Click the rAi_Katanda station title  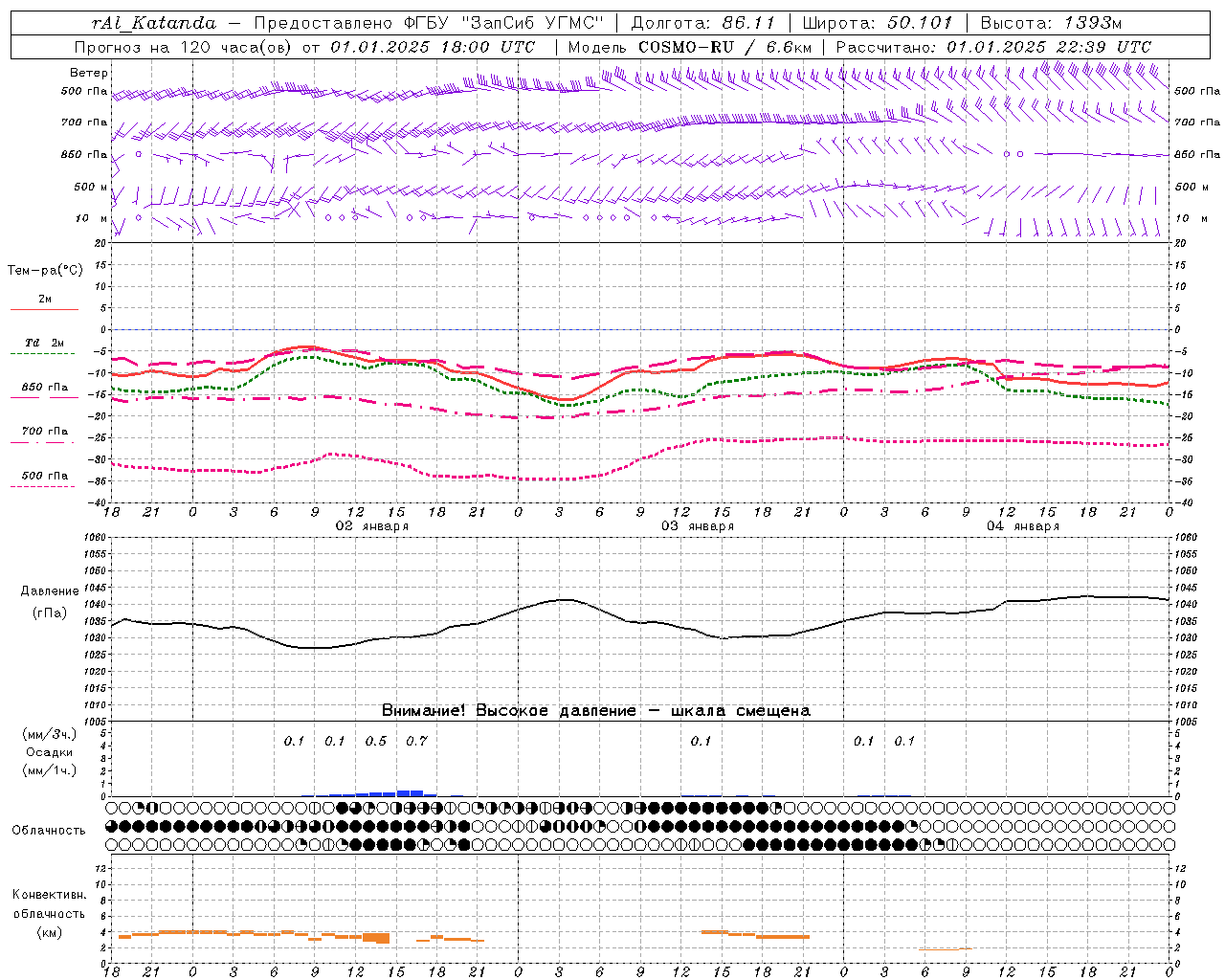154,23
